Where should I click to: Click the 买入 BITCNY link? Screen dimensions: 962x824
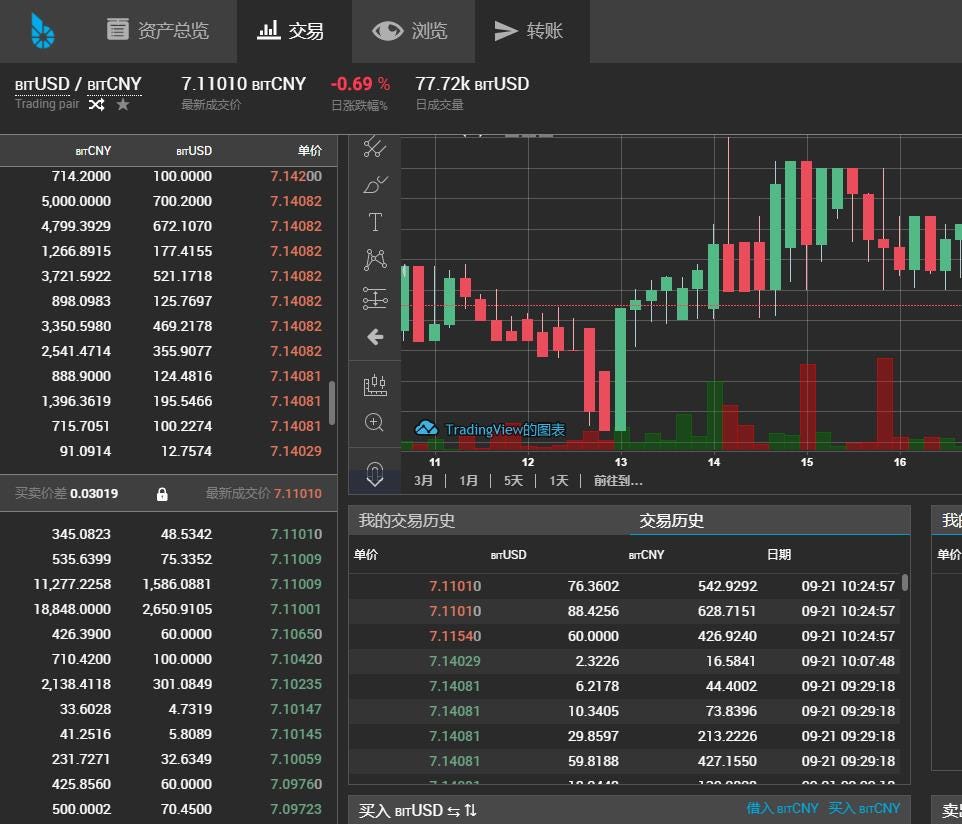864,809
